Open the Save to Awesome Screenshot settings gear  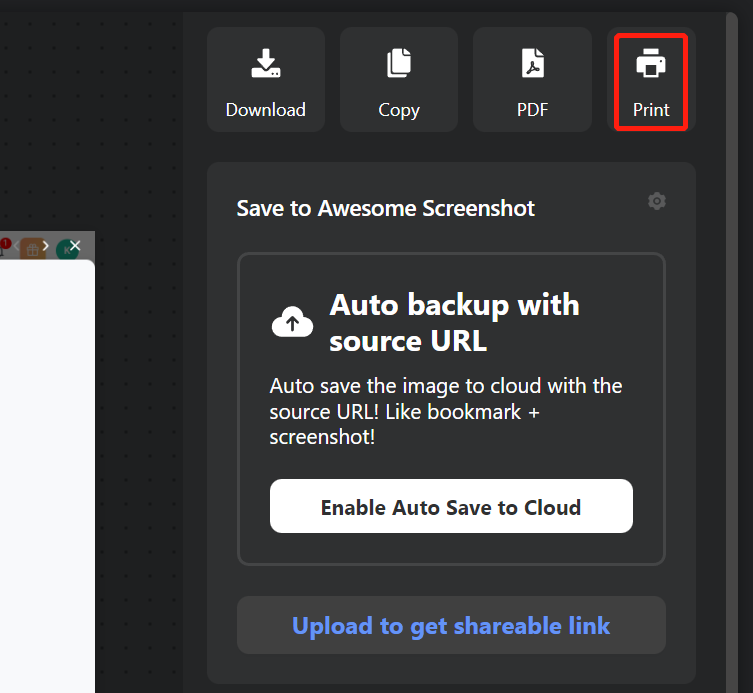656,201
